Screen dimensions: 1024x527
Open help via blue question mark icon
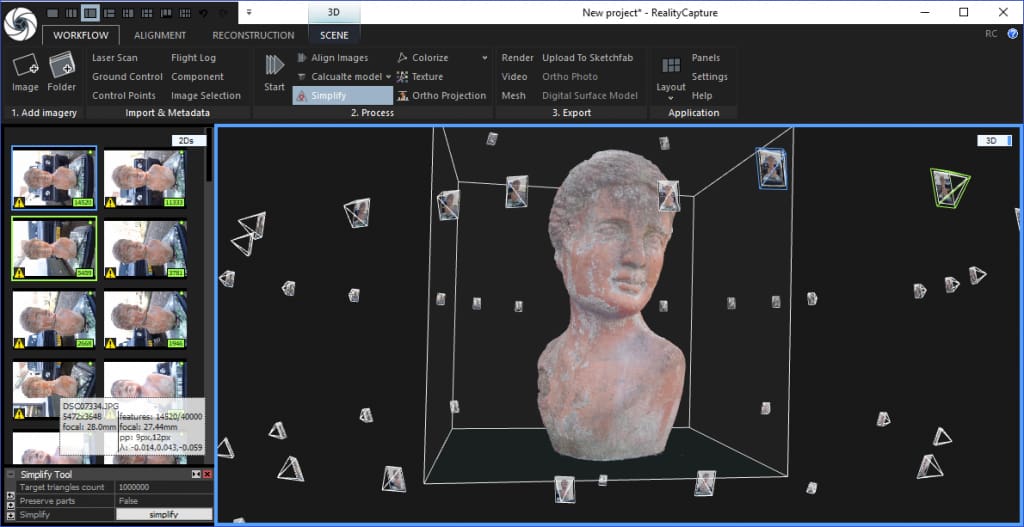coord(1012,34)
